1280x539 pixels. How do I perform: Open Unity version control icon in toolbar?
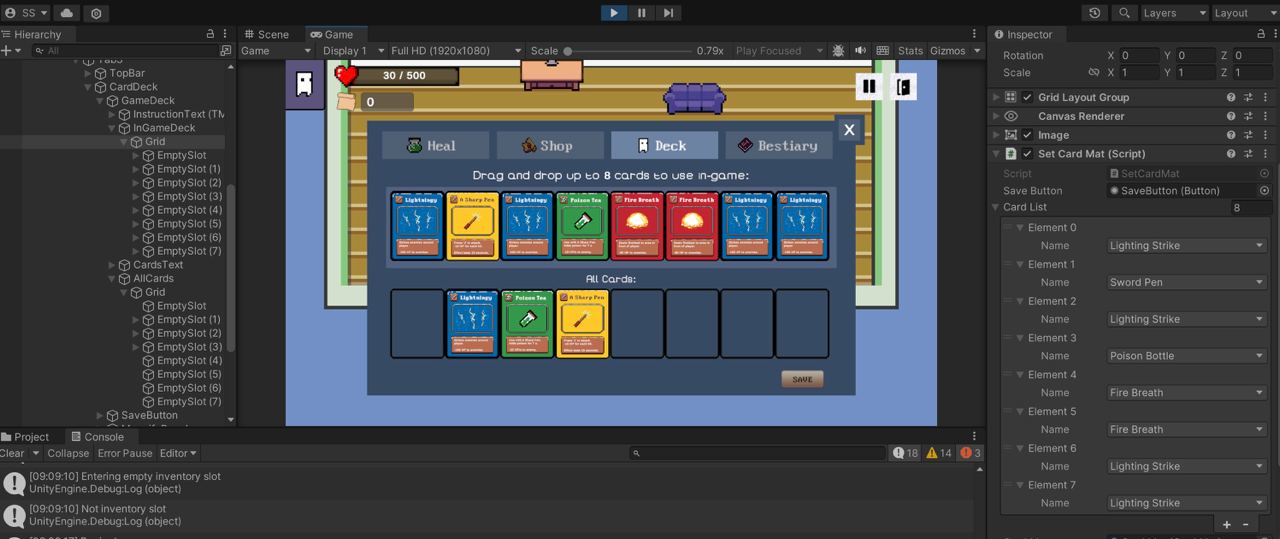pyautogui.click(x=96, y=13)
